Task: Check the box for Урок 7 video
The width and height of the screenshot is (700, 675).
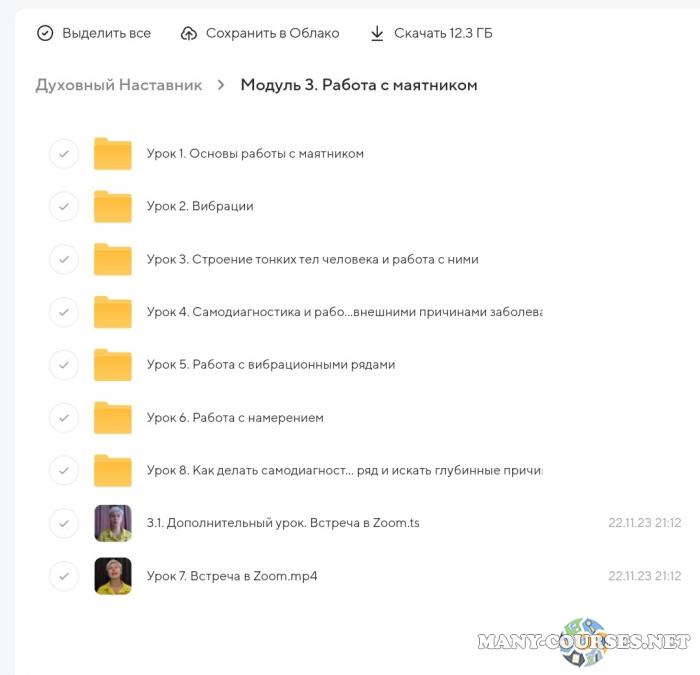Action: tap(64, 576)
